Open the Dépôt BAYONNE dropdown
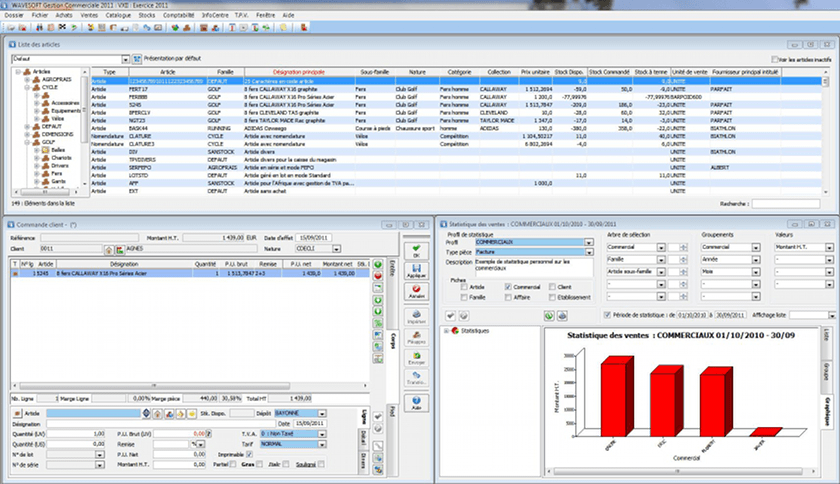840x484 pixels. pyautogui.click(x=322, y=414)
